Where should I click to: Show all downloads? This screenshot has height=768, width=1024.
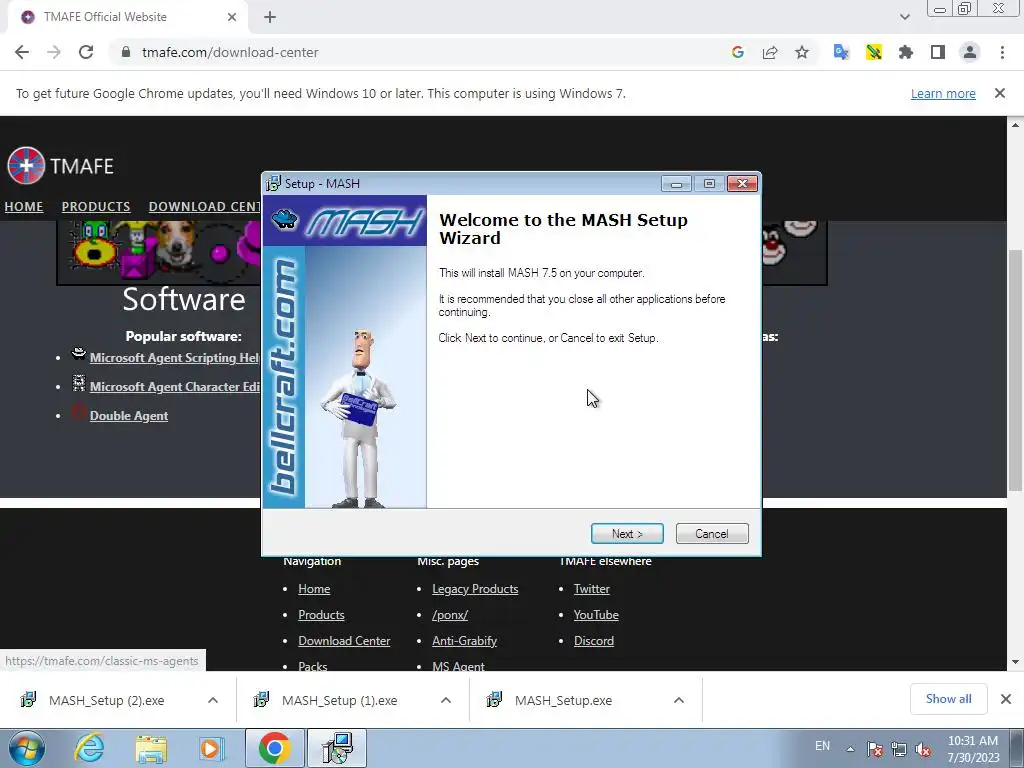tap(948, 699)
